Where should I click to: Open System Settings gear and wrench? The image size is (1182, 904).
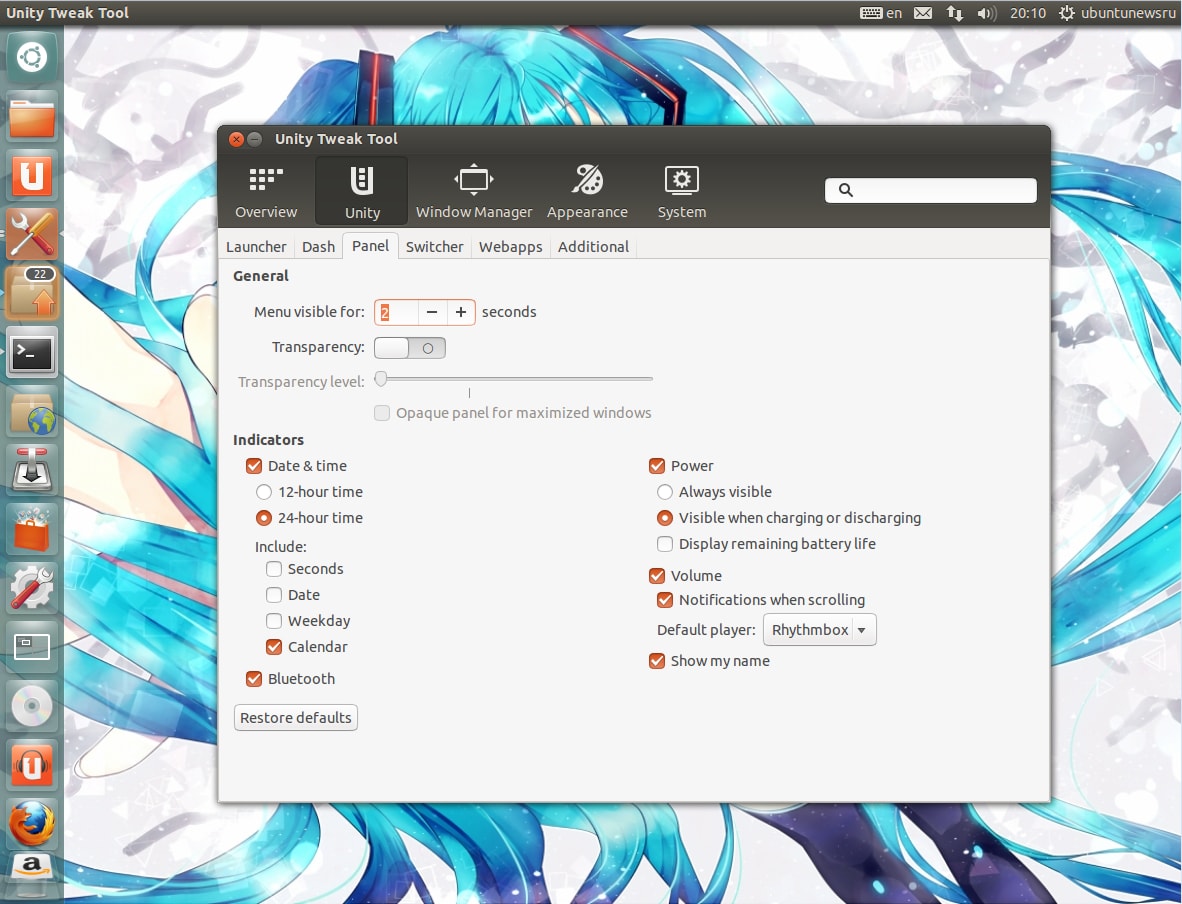tap(32, 588)
